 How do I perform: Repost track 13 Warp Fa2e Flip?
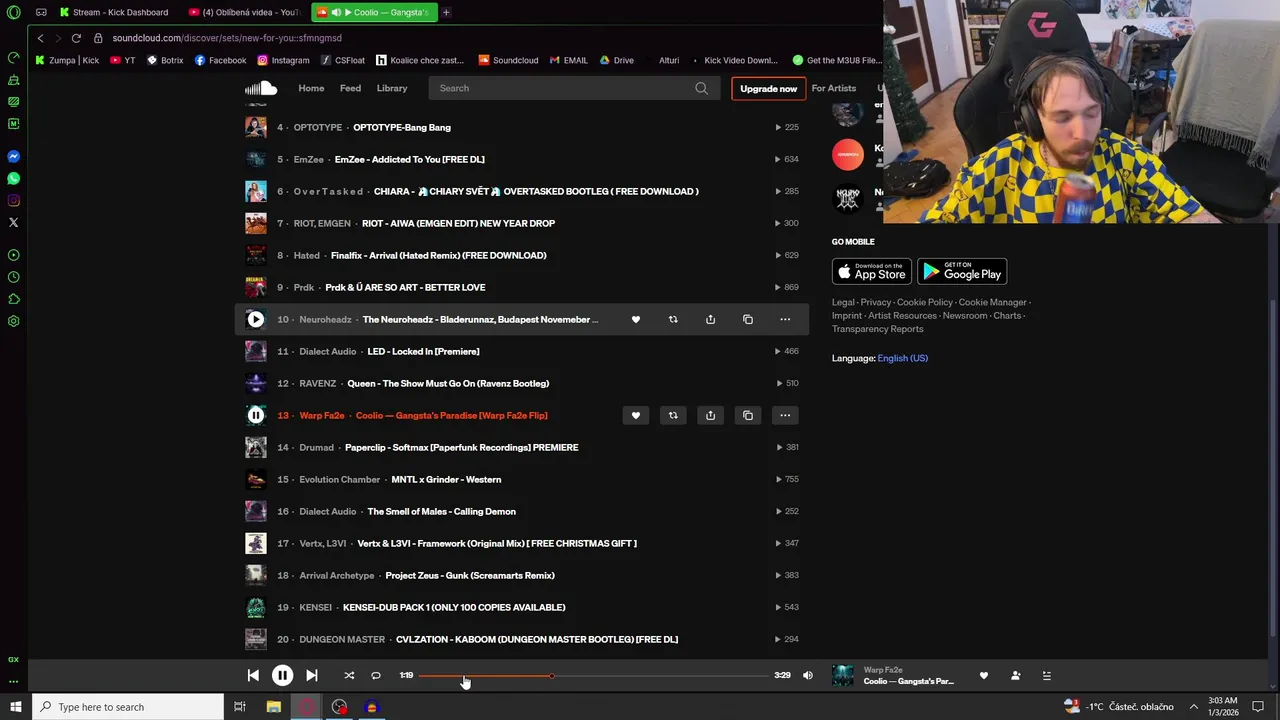click(673, 416)
